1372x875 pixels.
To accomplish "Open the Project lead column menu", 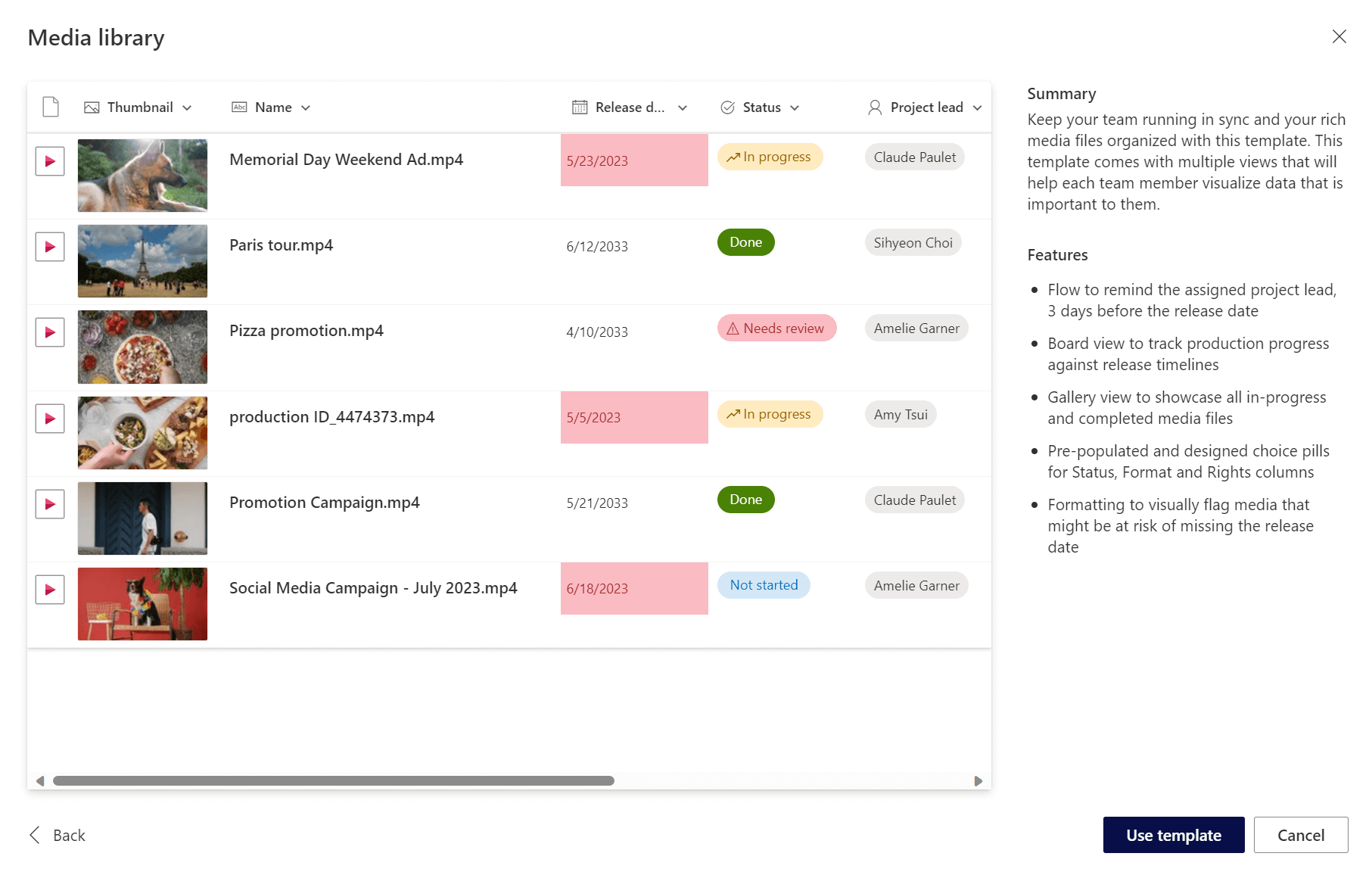I will tap(977, 107).
